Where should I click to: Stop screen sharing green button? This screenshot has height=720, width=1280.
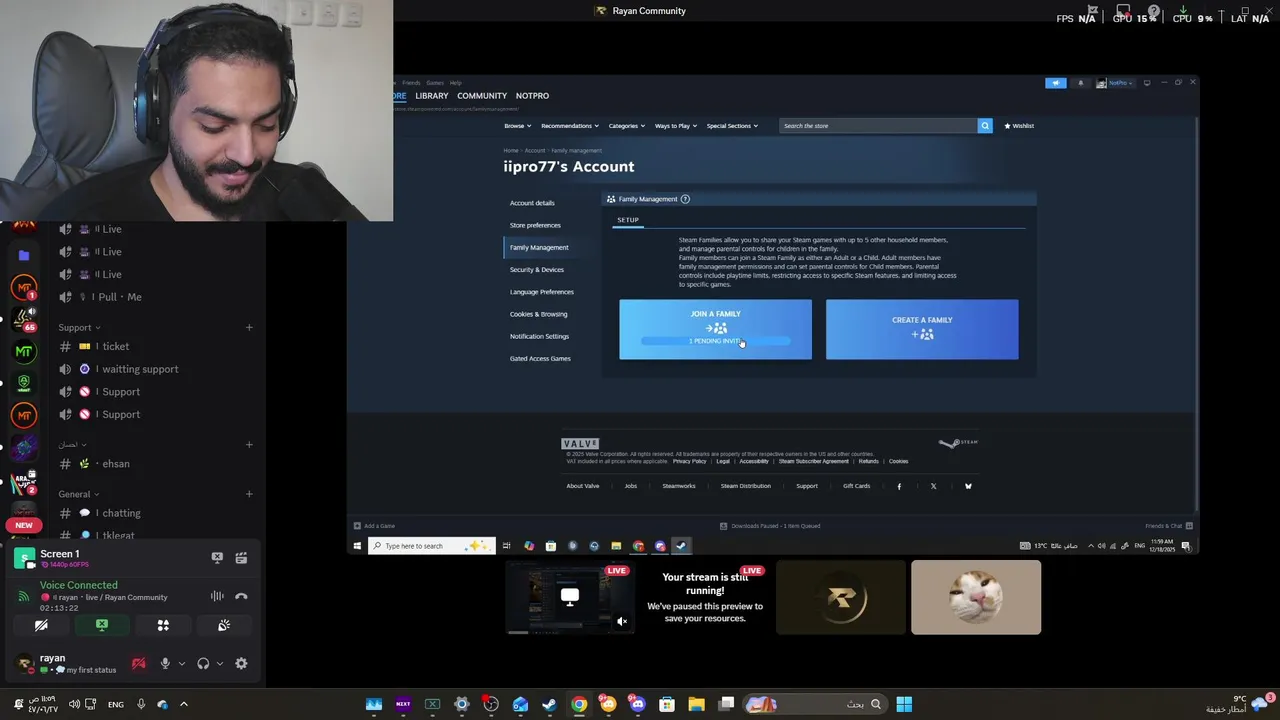[102, 625]
